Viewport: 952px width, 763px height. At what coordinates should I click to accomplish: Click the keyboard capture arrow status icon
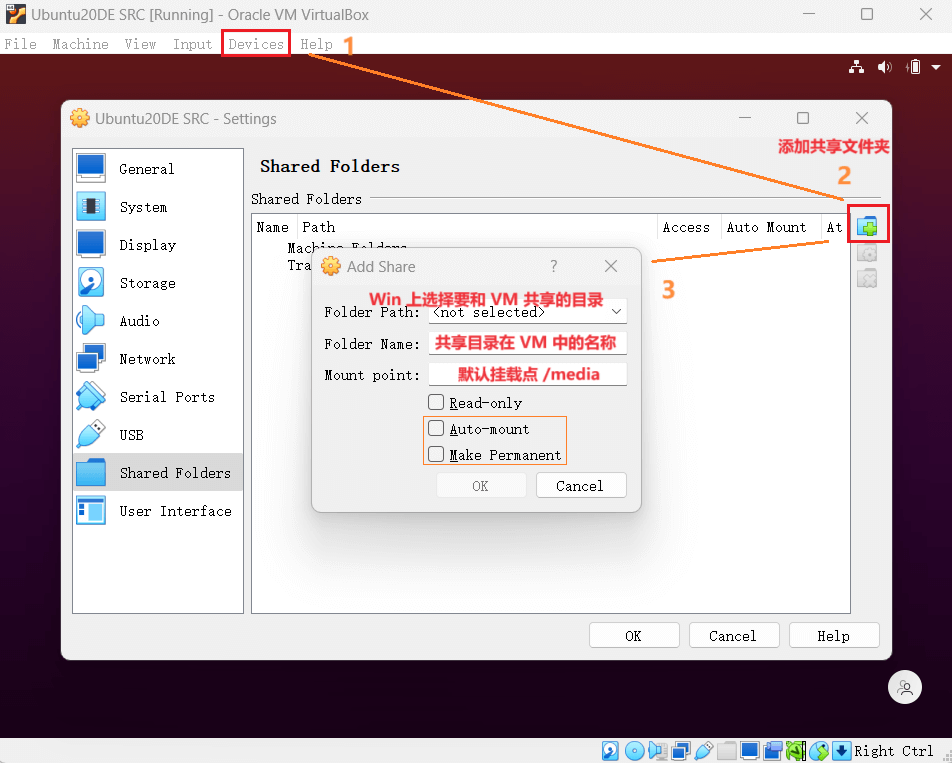pyautogui.click(x=842, y=751)
